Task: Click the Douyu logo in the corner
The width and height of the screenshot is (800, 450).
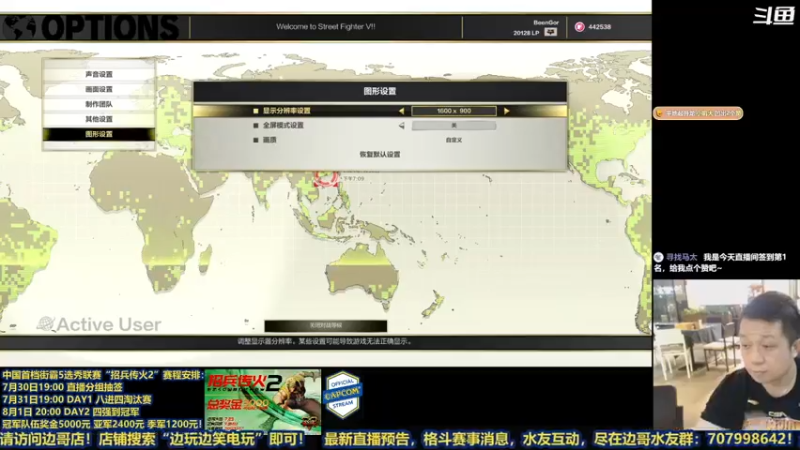Action: pos(773,15)
